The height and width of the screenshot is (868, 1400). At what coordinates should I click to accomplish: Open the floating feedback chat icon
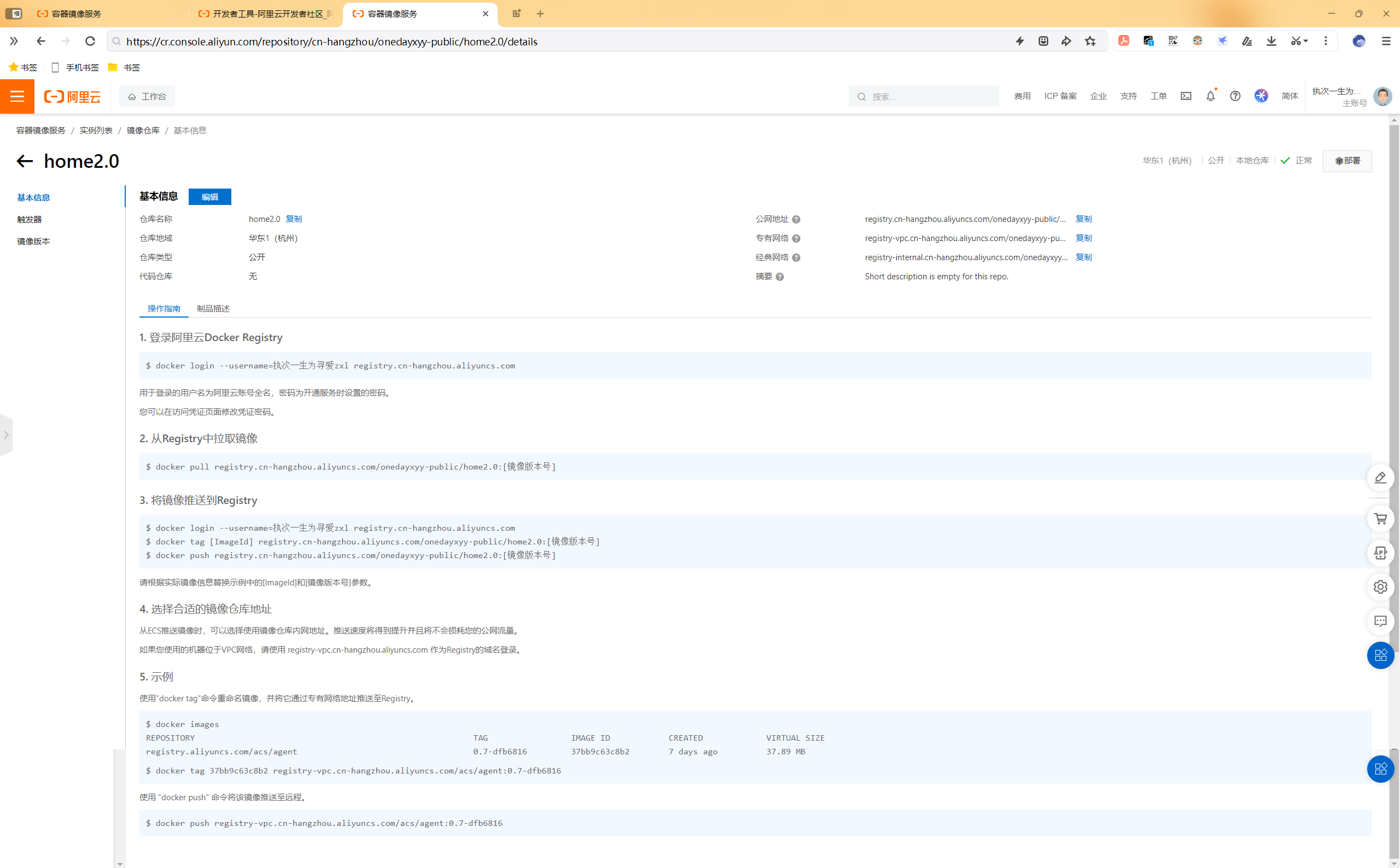[x=1380, y=621]
